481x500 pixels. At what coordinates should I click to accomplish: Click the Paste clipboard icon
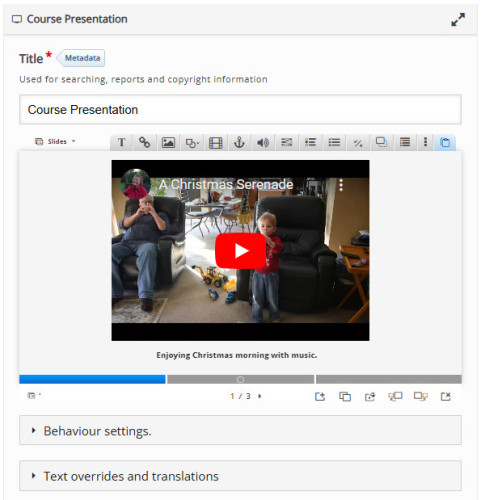[445, 143]
